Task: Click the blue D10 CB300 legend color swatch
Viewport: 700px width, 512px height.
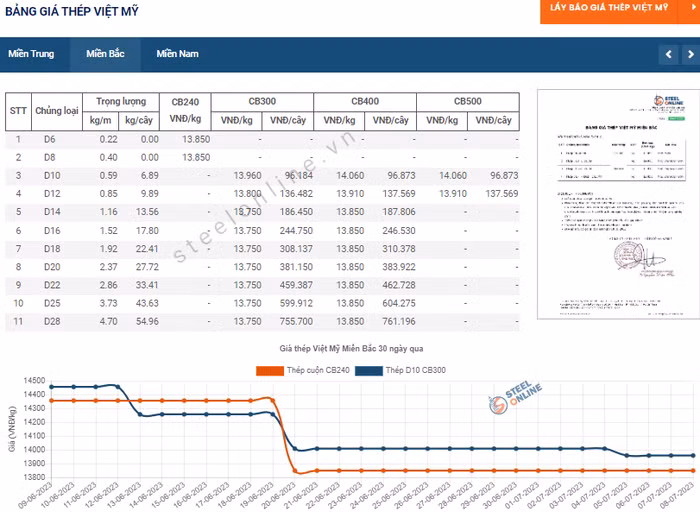Action: click(x=366, y=371)
